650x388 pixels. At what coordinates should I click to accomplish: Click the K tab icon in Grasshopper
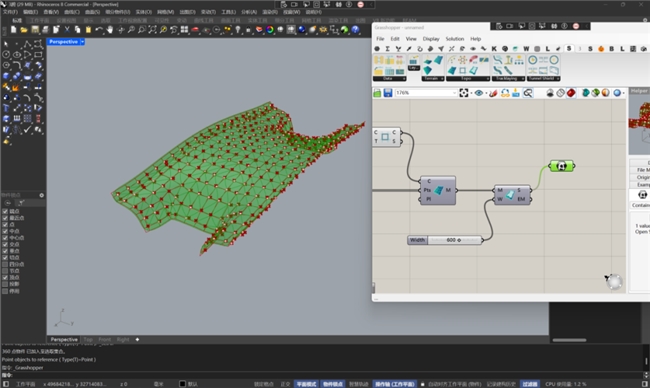494,48
